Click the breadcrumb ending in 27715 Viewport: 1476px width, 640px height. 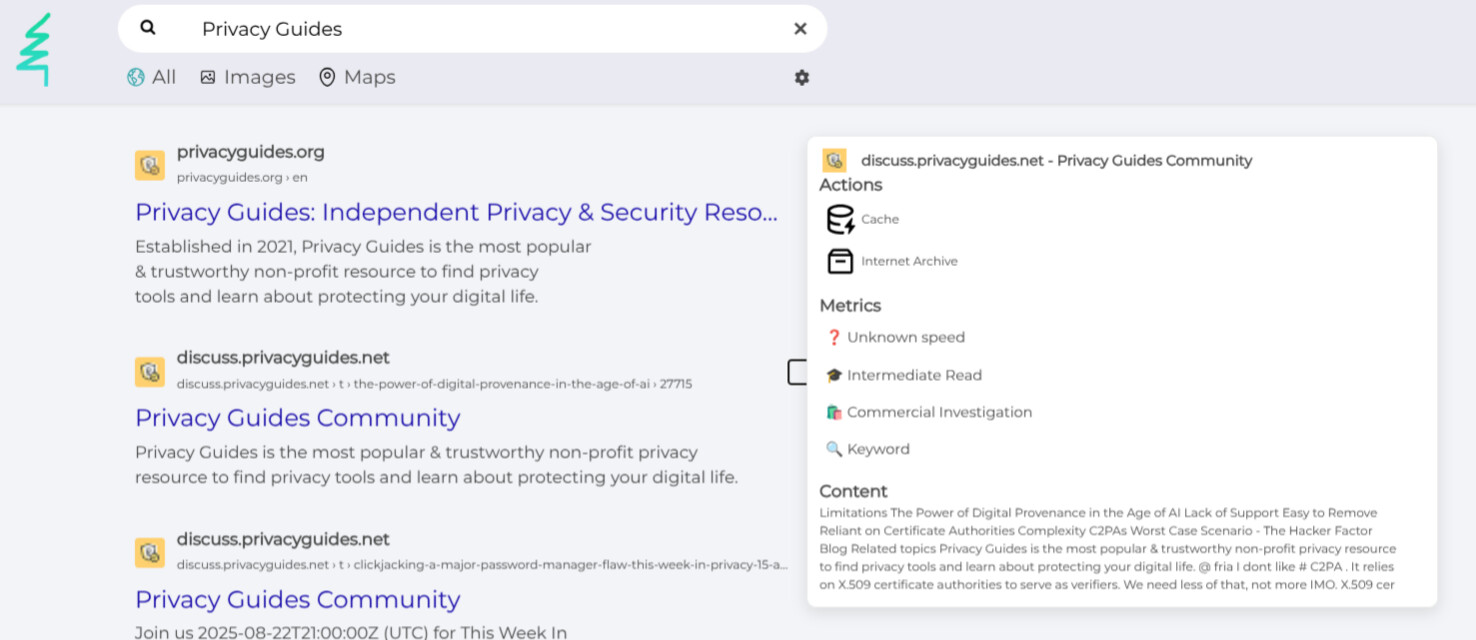point(434,384)
